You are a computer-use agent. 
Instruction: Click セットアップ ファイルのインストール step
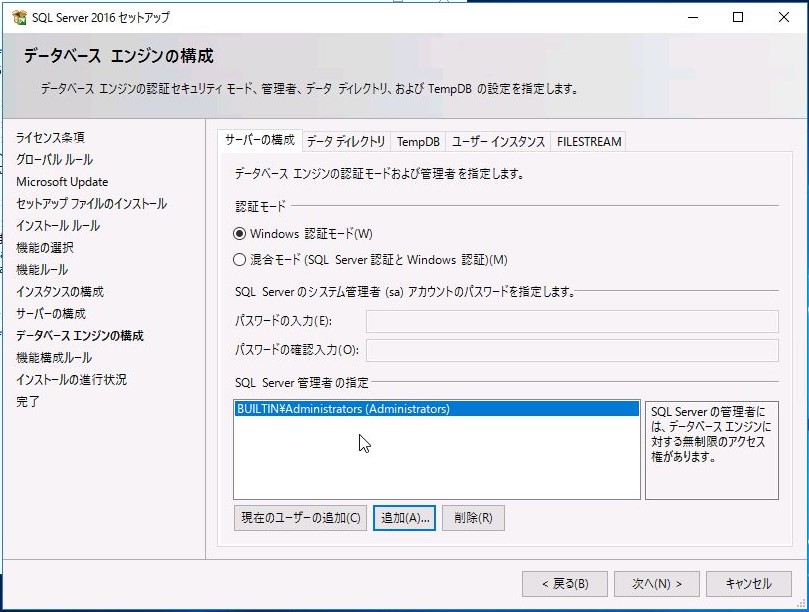click(91, 204)
